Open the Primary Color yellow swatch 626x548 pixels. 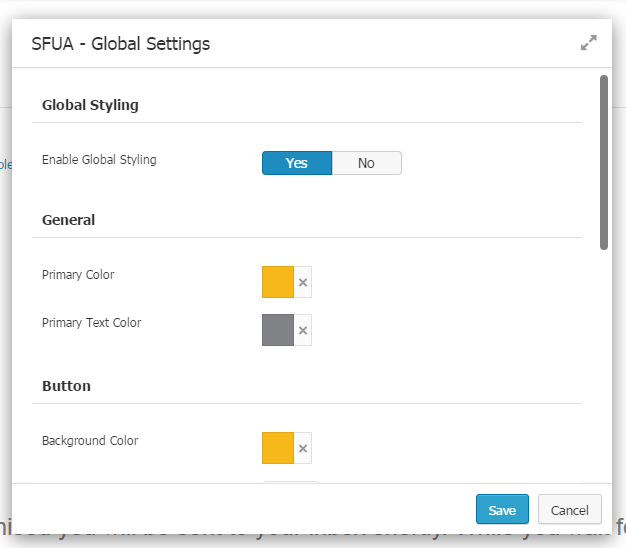click(278, 282)
